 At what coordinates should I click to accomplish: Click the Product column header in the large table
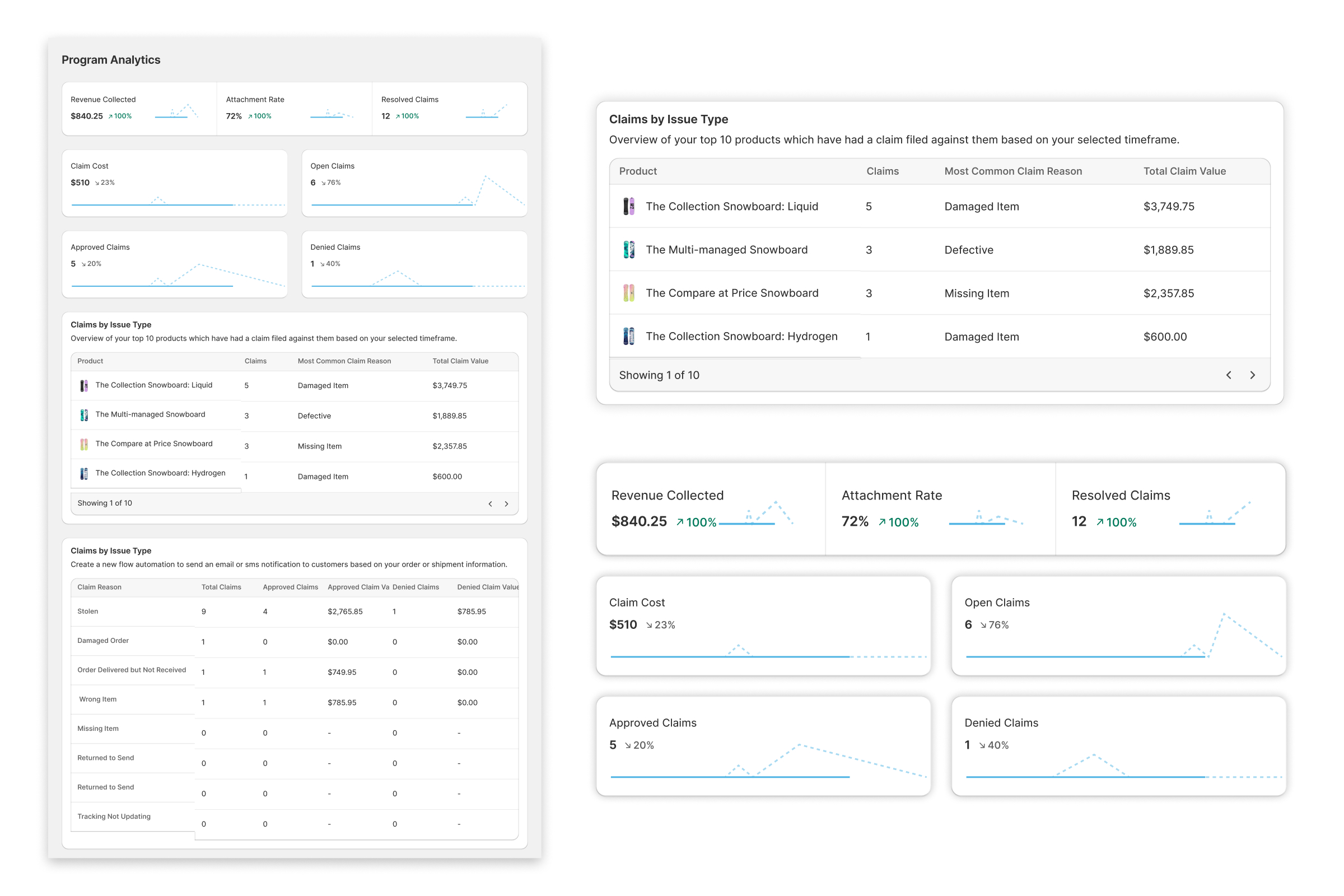638,171
